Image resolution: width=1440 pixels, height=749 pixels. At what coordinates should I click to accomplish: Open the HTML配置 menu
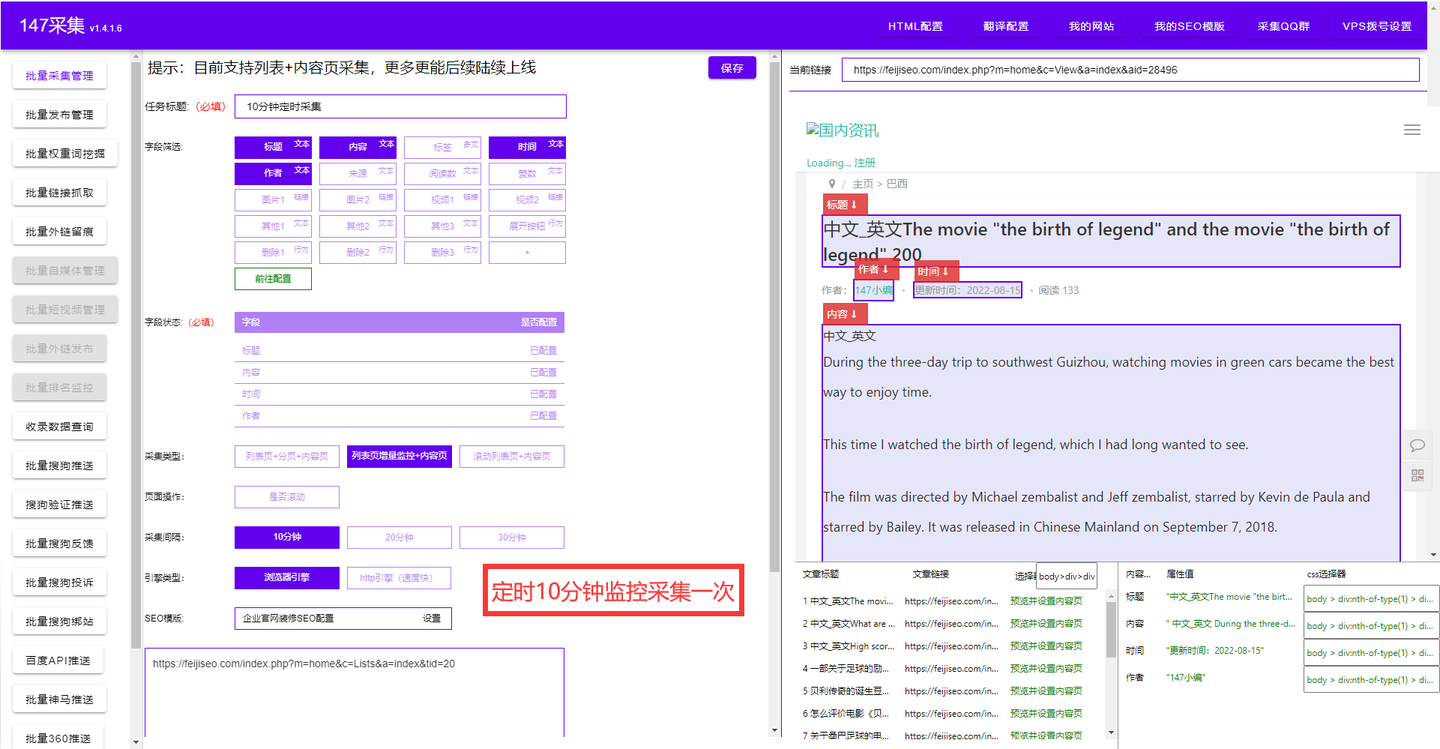[916, 25]
